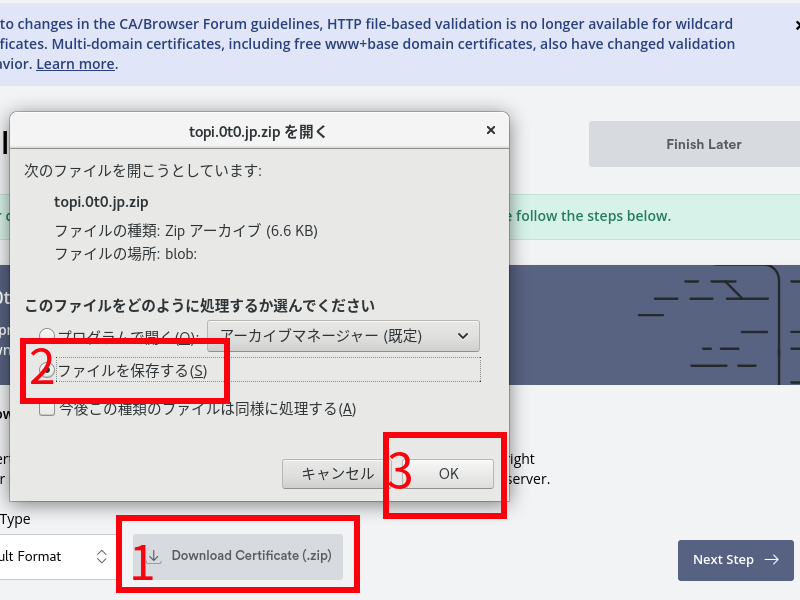Close the topi.0t0.jp.zip dialog with the X
The width and height of the screenshot is (800, 600).
490,130
